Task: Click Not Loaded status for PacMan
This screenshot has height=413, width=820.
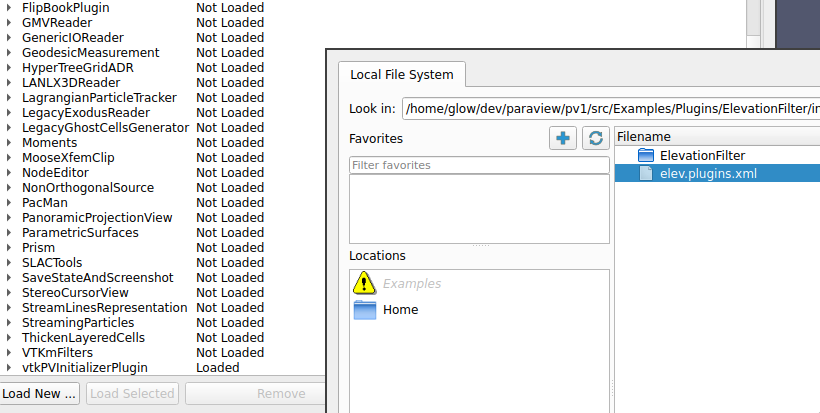Action: (x=230, y=203)
